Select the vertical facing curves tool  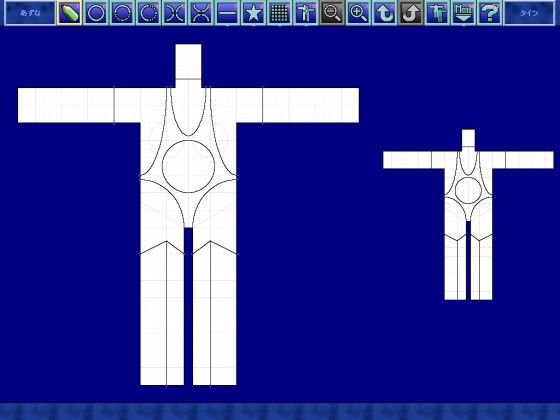tap(175, 13)
